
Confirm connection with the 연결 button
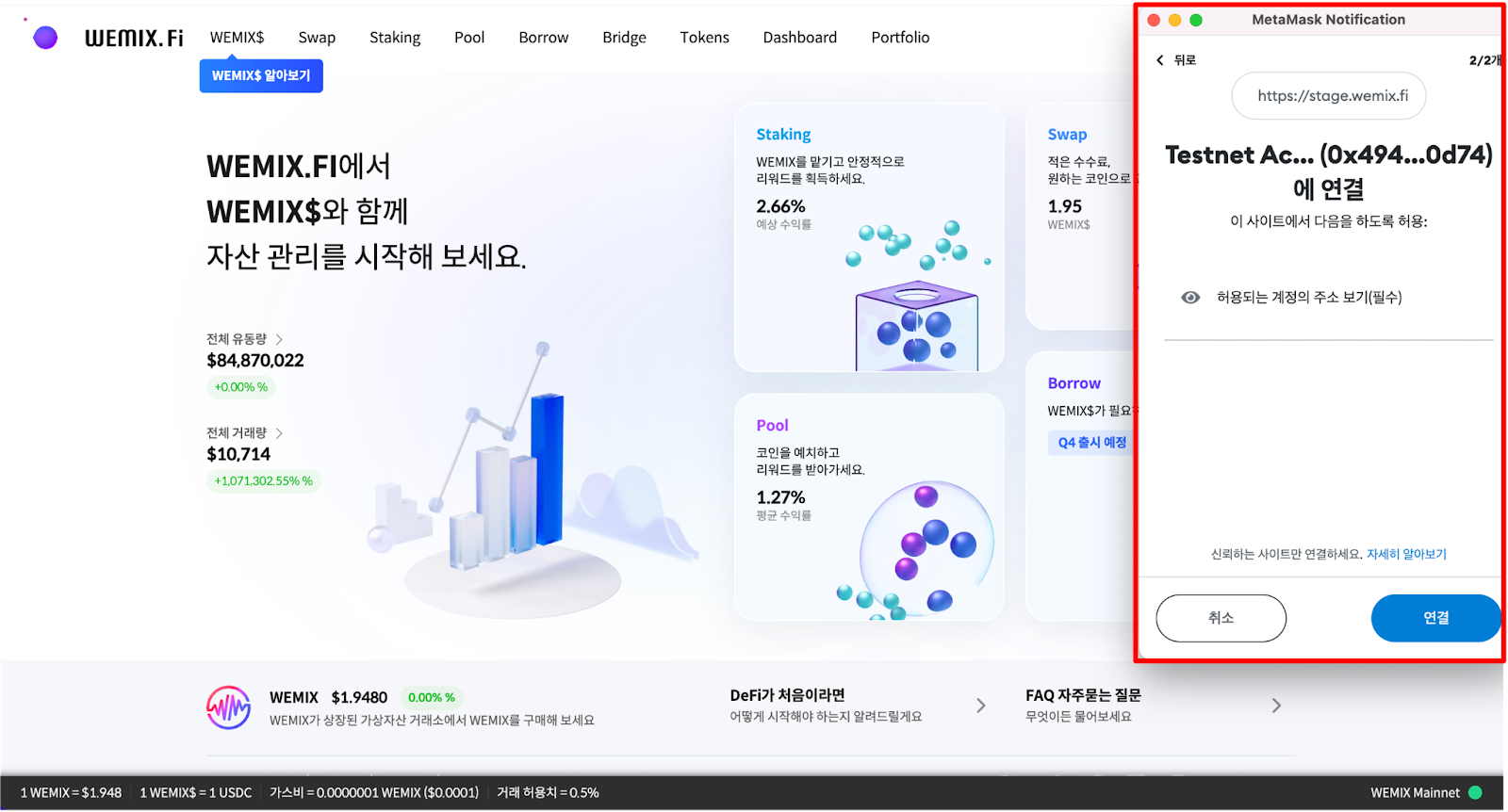pyautogui.click(x=1435, y=618)
